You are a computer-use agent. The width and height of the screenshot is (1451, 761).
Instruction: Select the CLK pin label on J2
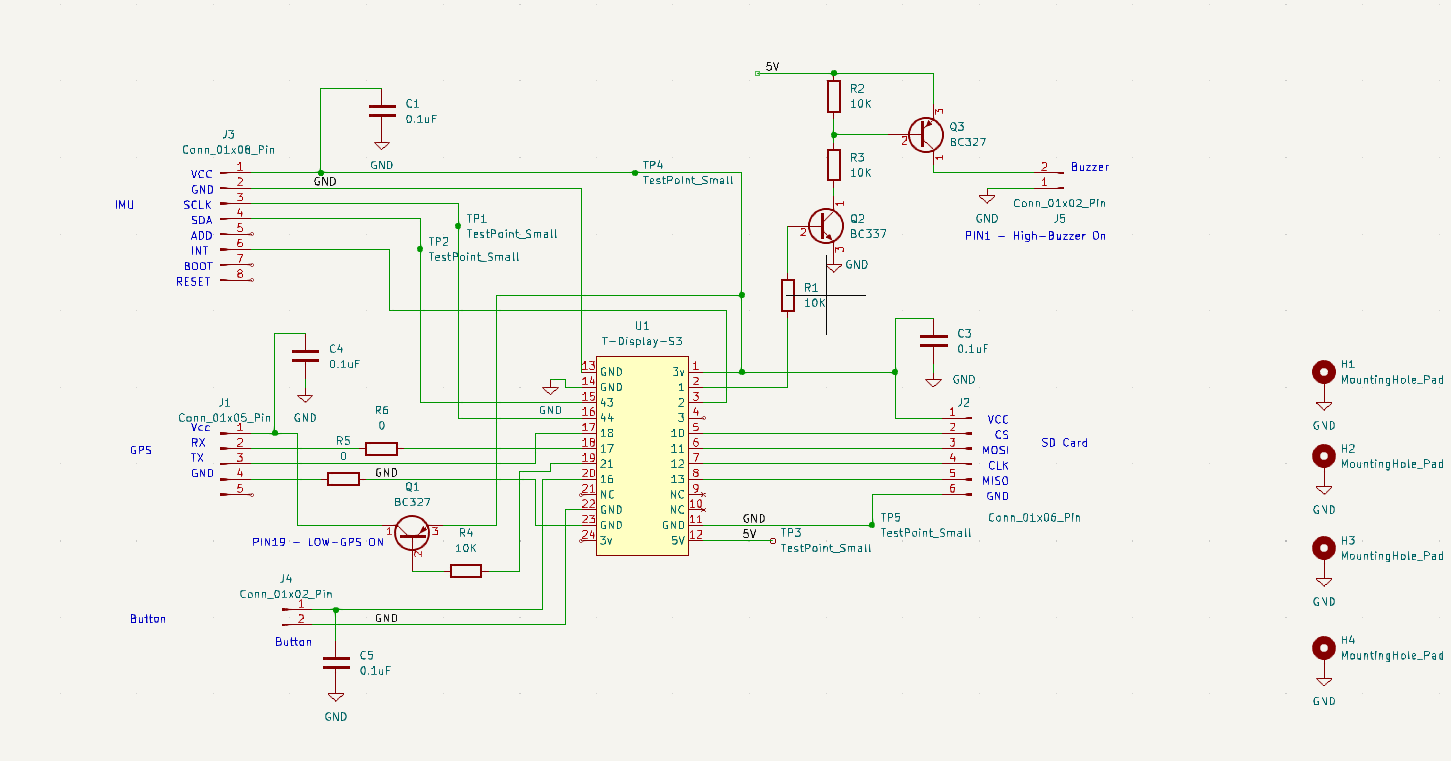pos(998,466)
